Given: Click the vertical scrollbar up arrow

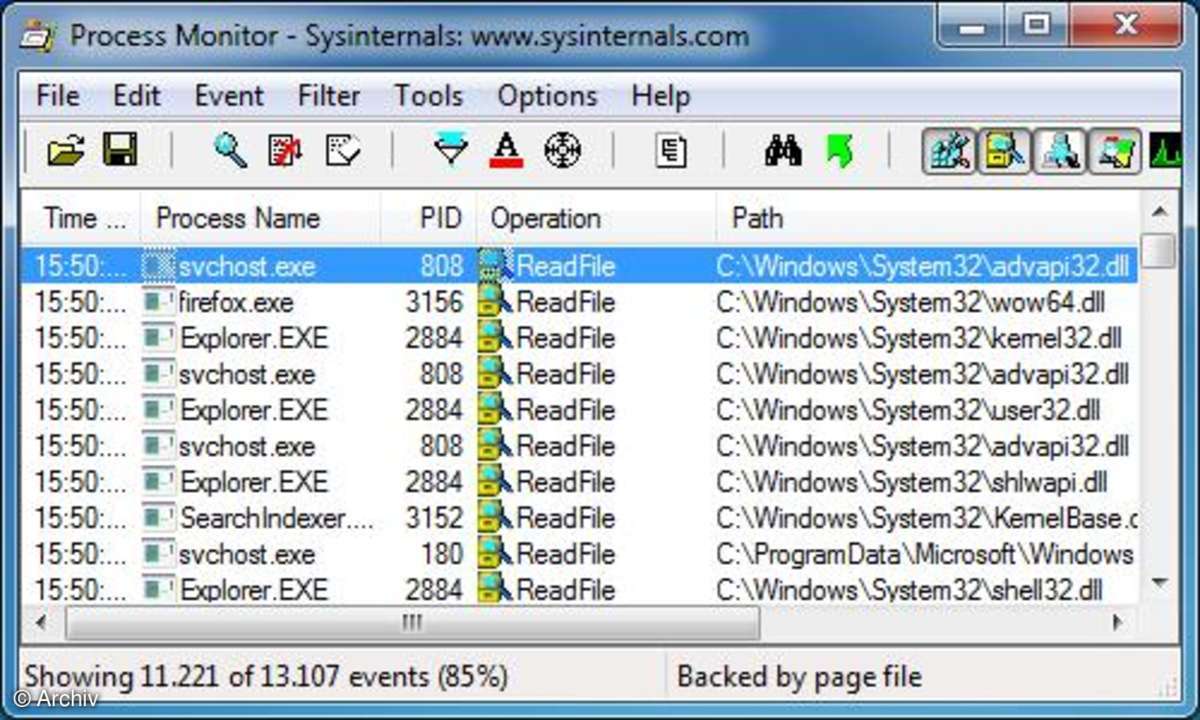Looking at the screenshot, I should (1159, 212).
